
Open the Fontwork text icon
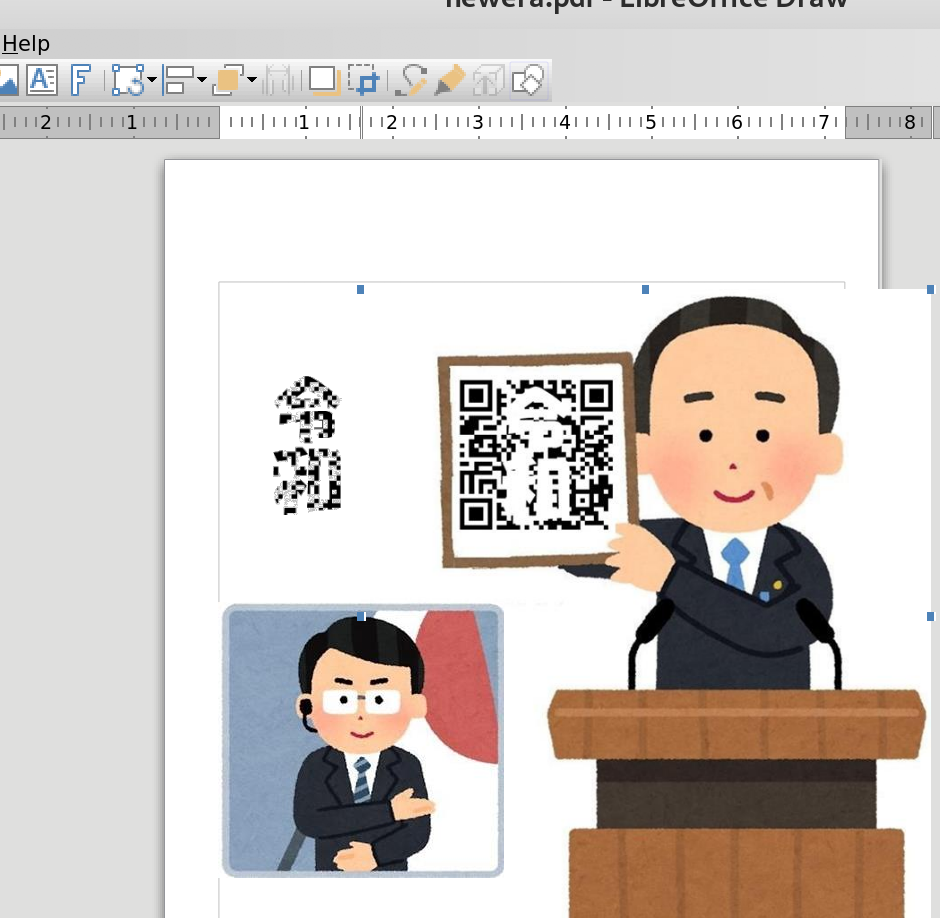(81, 80)
